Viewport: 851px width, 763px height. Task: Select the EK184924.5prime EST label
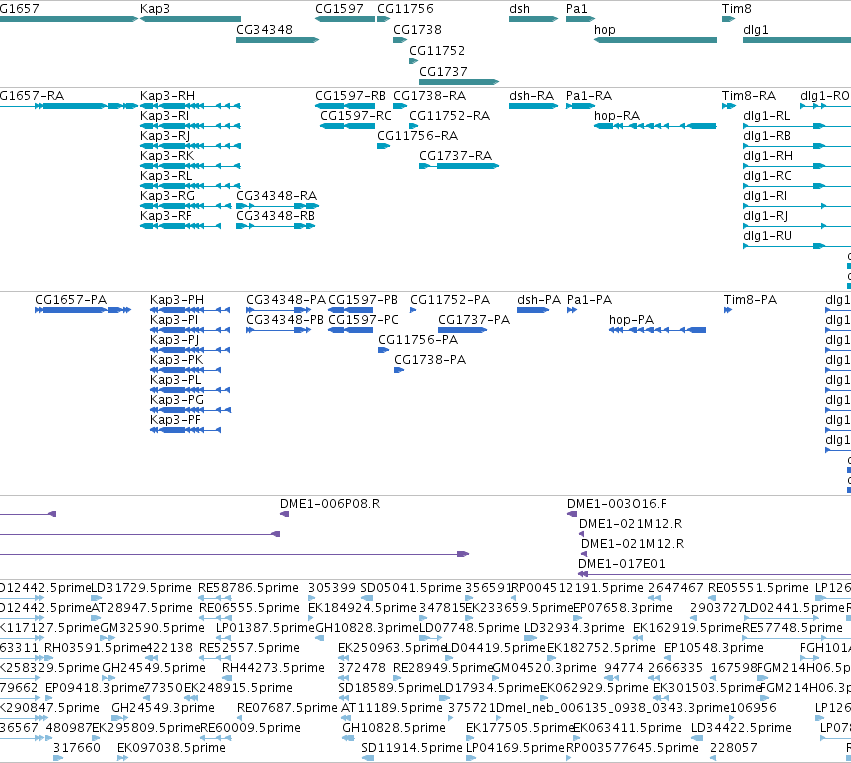363,608
